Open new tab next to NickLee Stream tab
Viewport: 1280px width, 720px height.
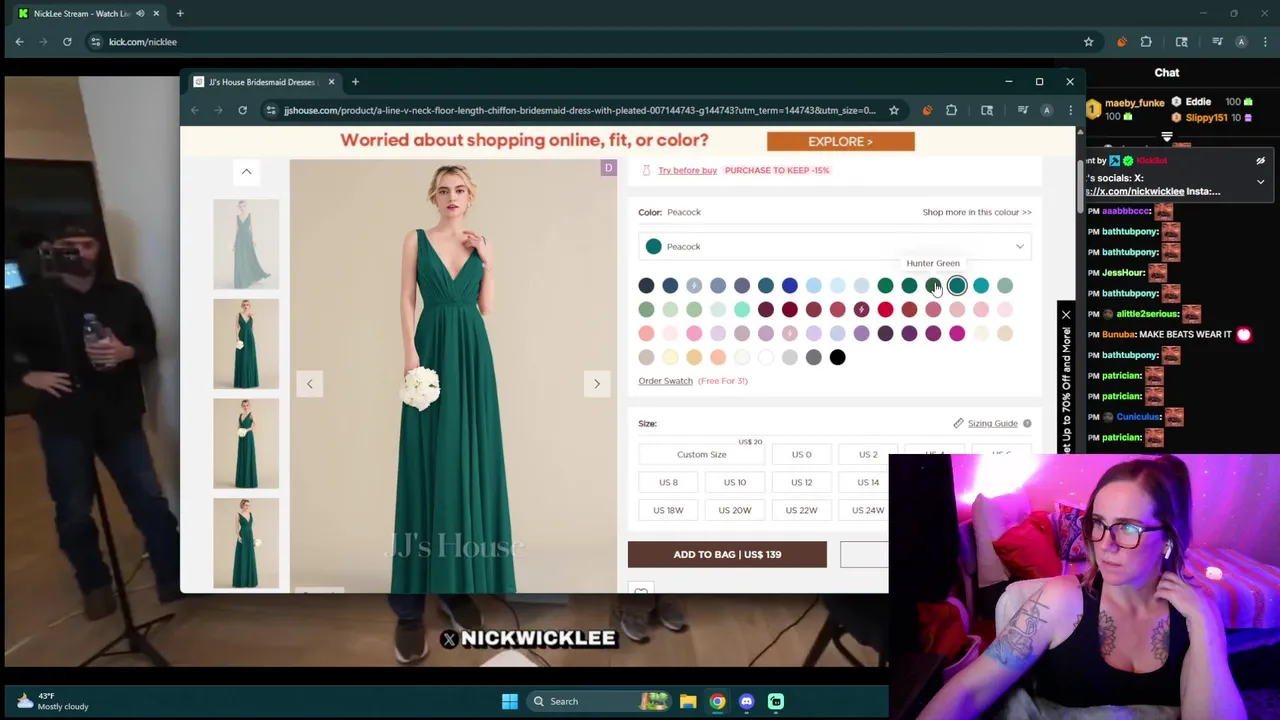180,13
